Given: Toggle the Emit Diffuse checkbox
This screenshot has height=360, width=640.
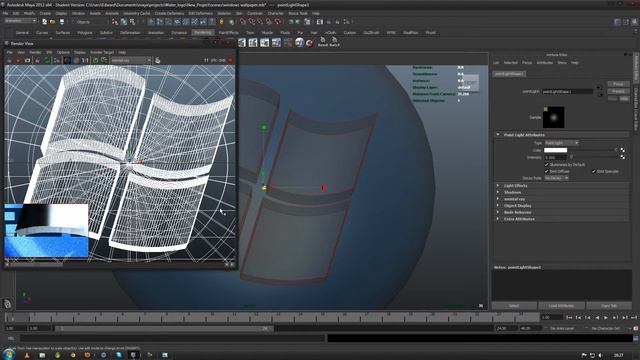Looking at the screenshot, I should tap(547, 171).
